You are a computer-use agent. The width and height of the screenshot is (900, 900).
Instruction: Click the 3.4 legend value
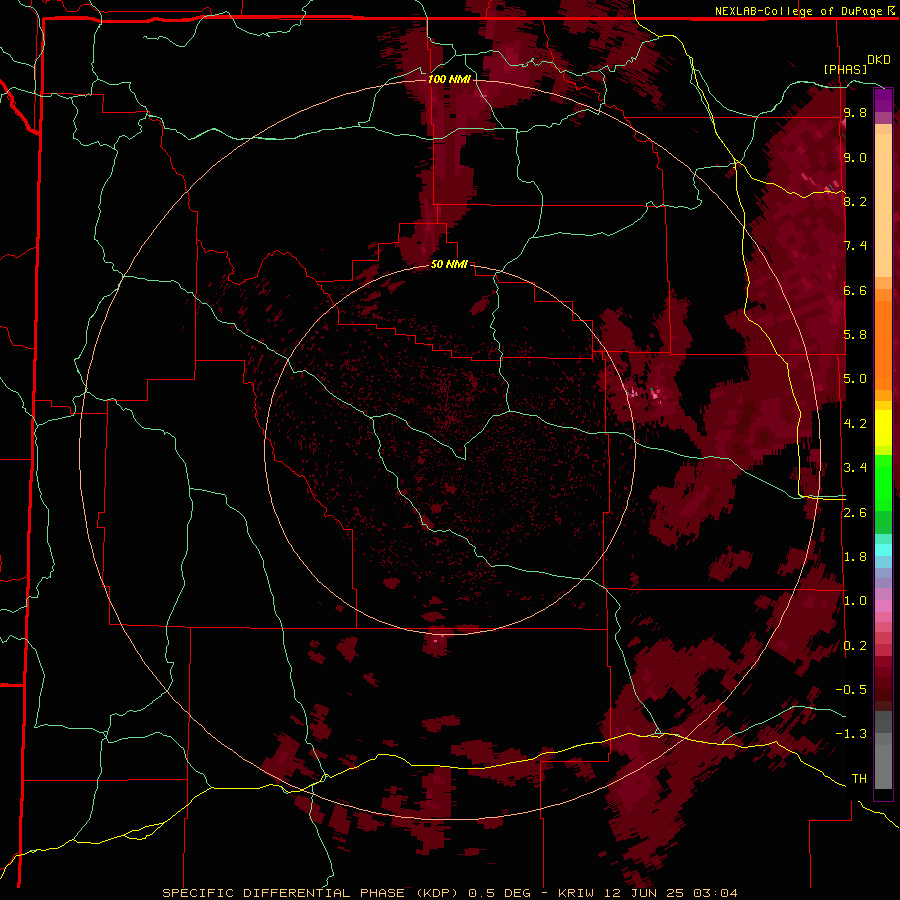point(855,468)
